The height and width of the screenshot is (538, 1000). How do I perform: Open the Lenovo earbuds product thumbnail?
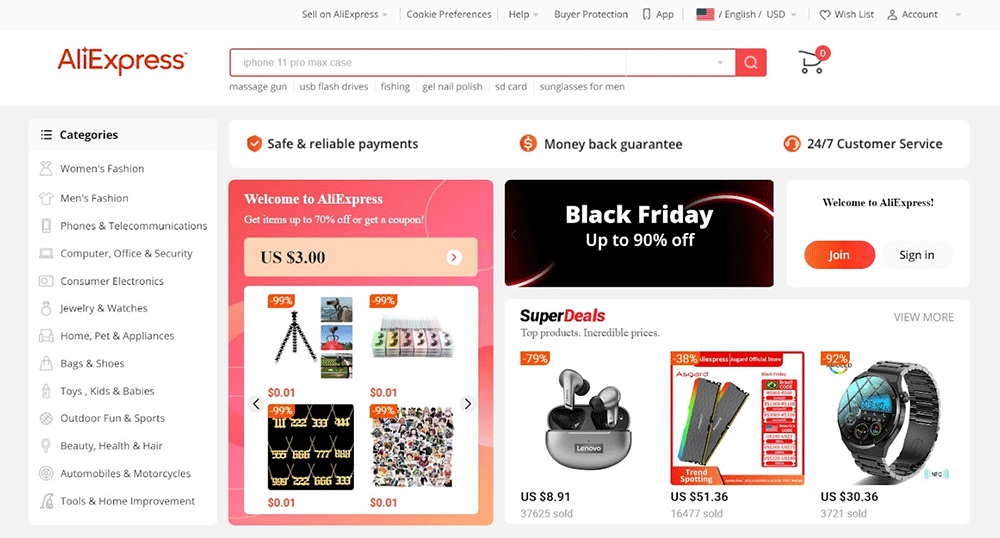pyautogui.click(x=588, y=419)
